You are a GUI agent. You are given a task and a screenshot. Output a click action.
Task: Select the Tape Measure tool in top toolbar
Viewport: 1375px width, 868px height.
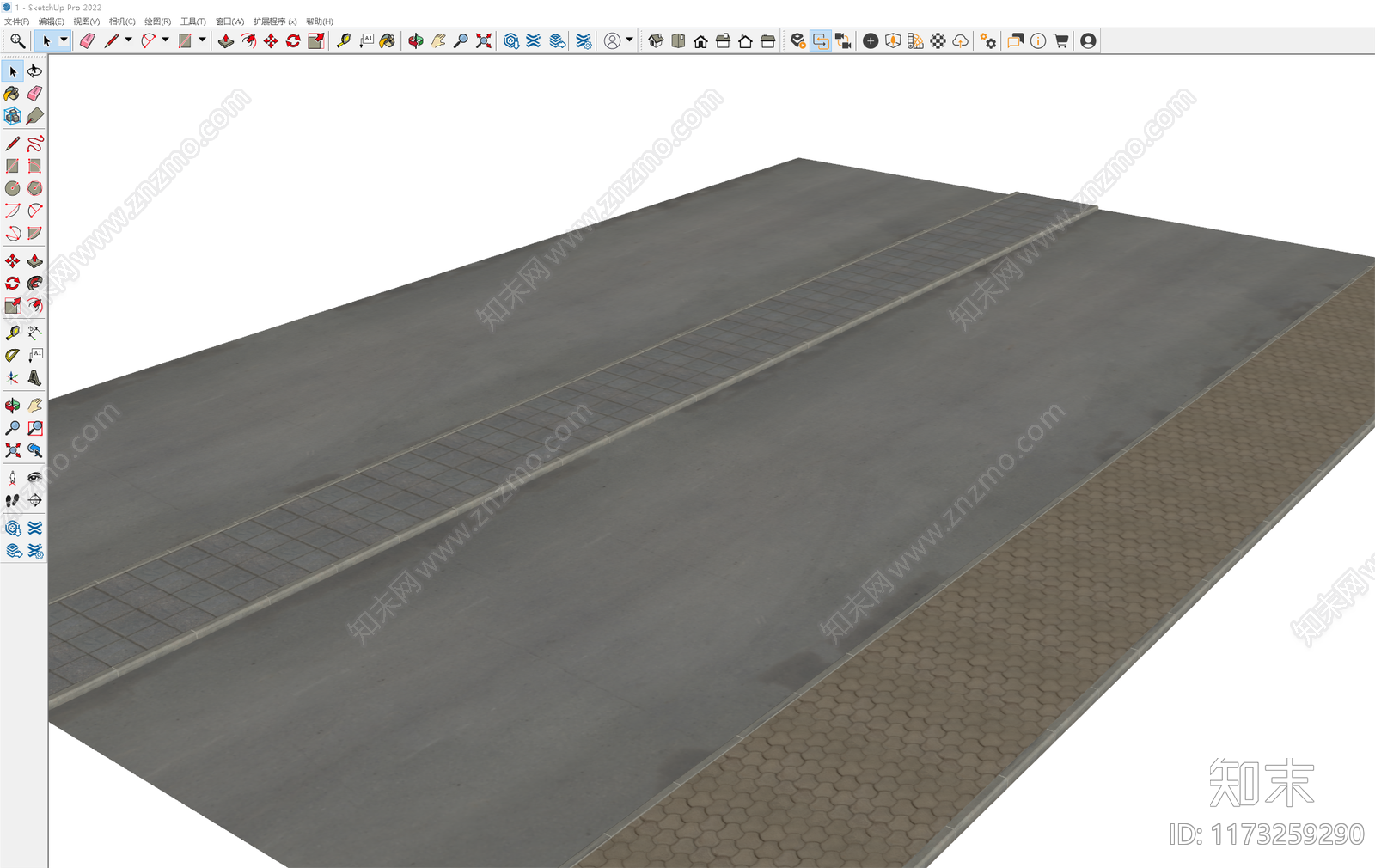(344, 40)
